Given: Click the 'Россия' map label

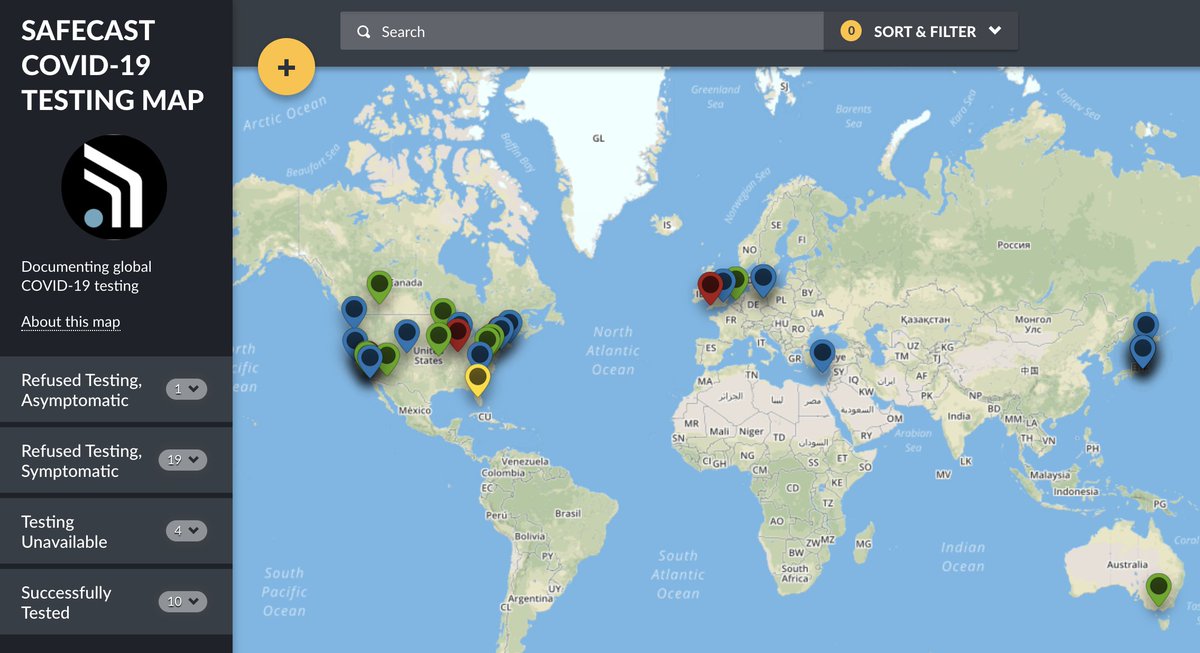Looking at the screenshot, I should (1014, 245).
